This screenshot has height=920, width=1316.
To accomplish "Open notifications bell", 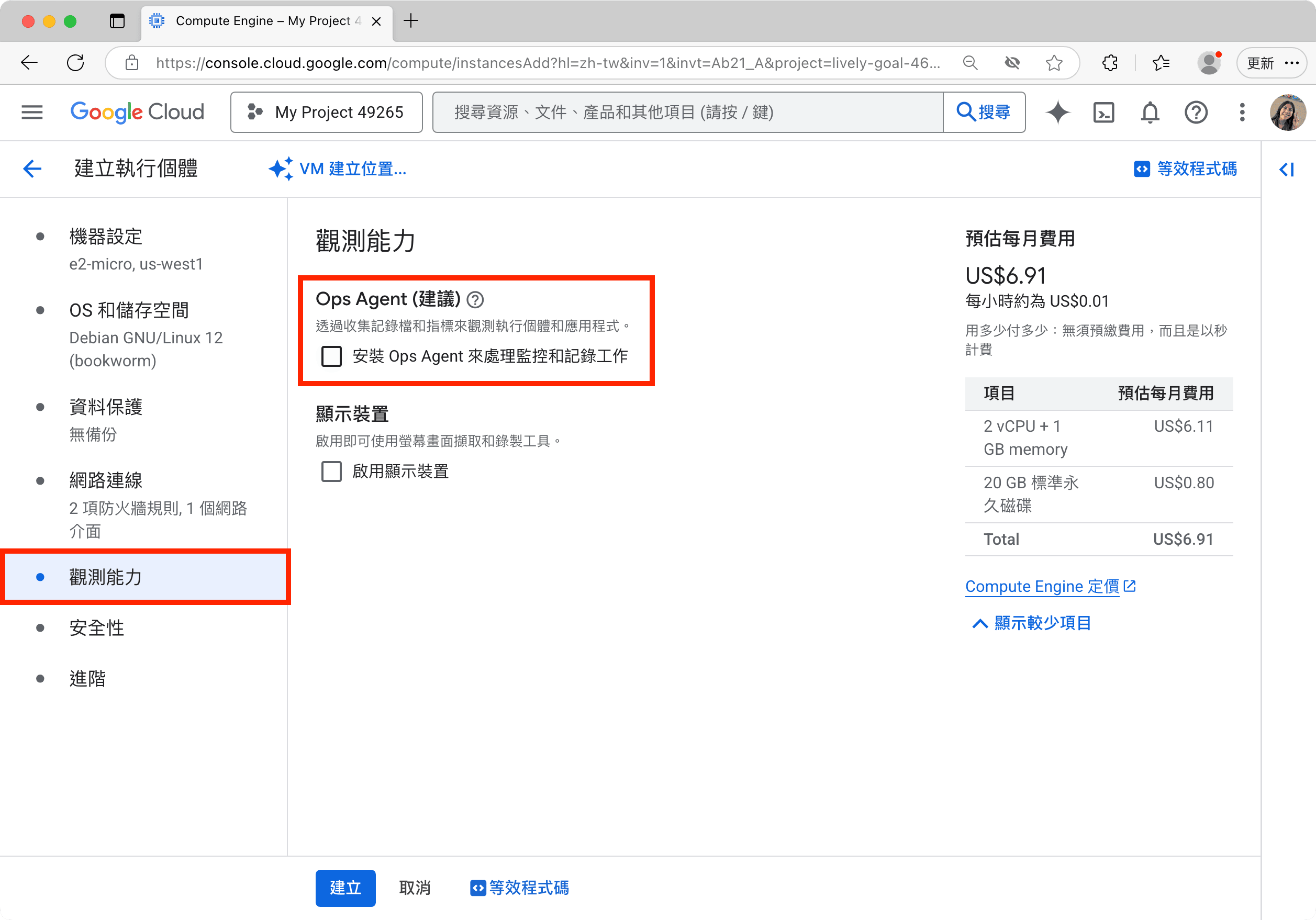I will 1150,113.
